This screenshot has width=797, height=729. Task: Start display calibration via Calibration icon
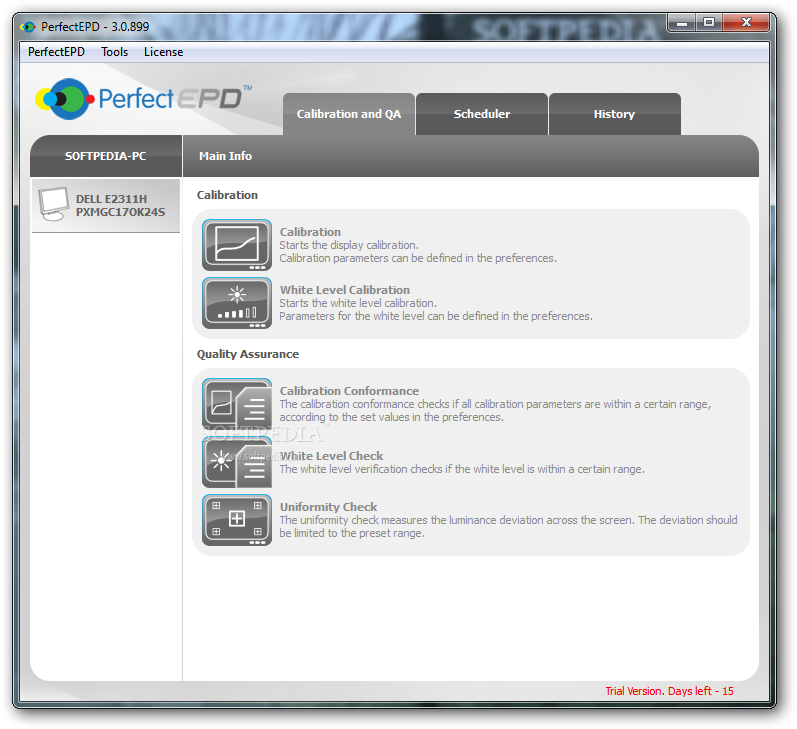237,245
